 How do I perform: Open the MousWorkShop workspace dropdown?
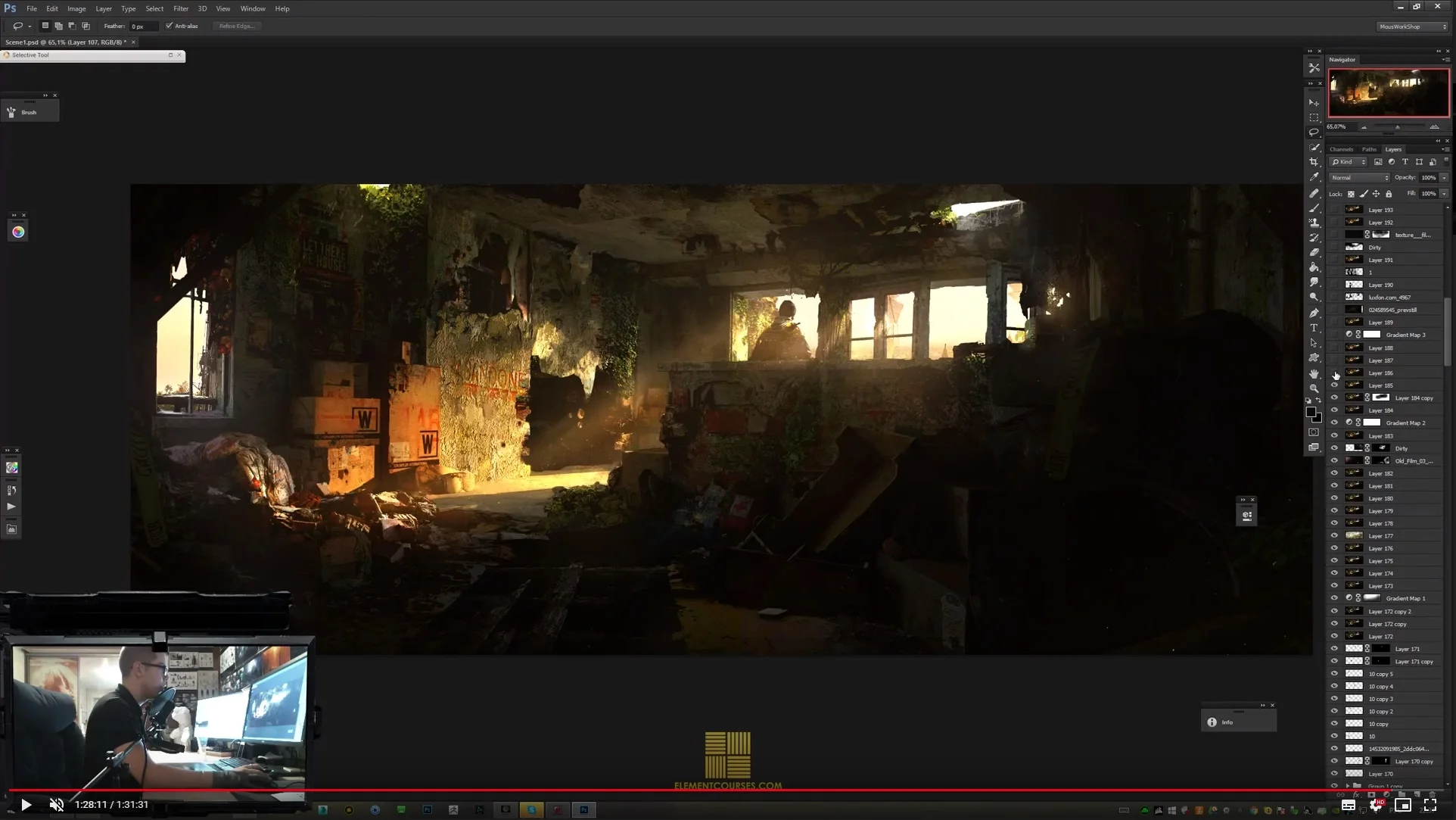(x=1412, y=27)
